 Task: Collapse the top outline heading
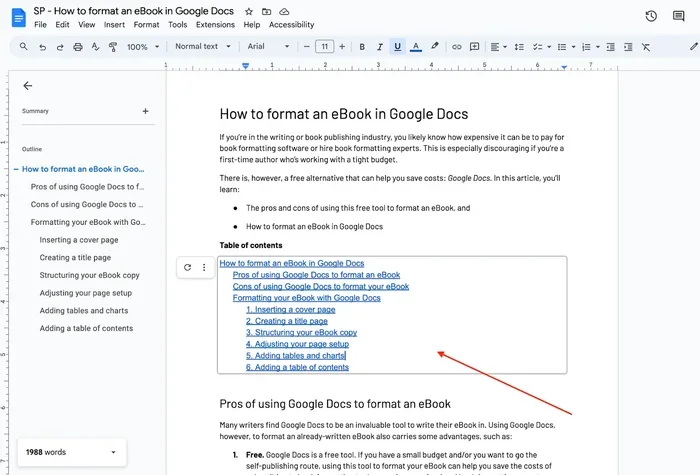coord(16,169)
